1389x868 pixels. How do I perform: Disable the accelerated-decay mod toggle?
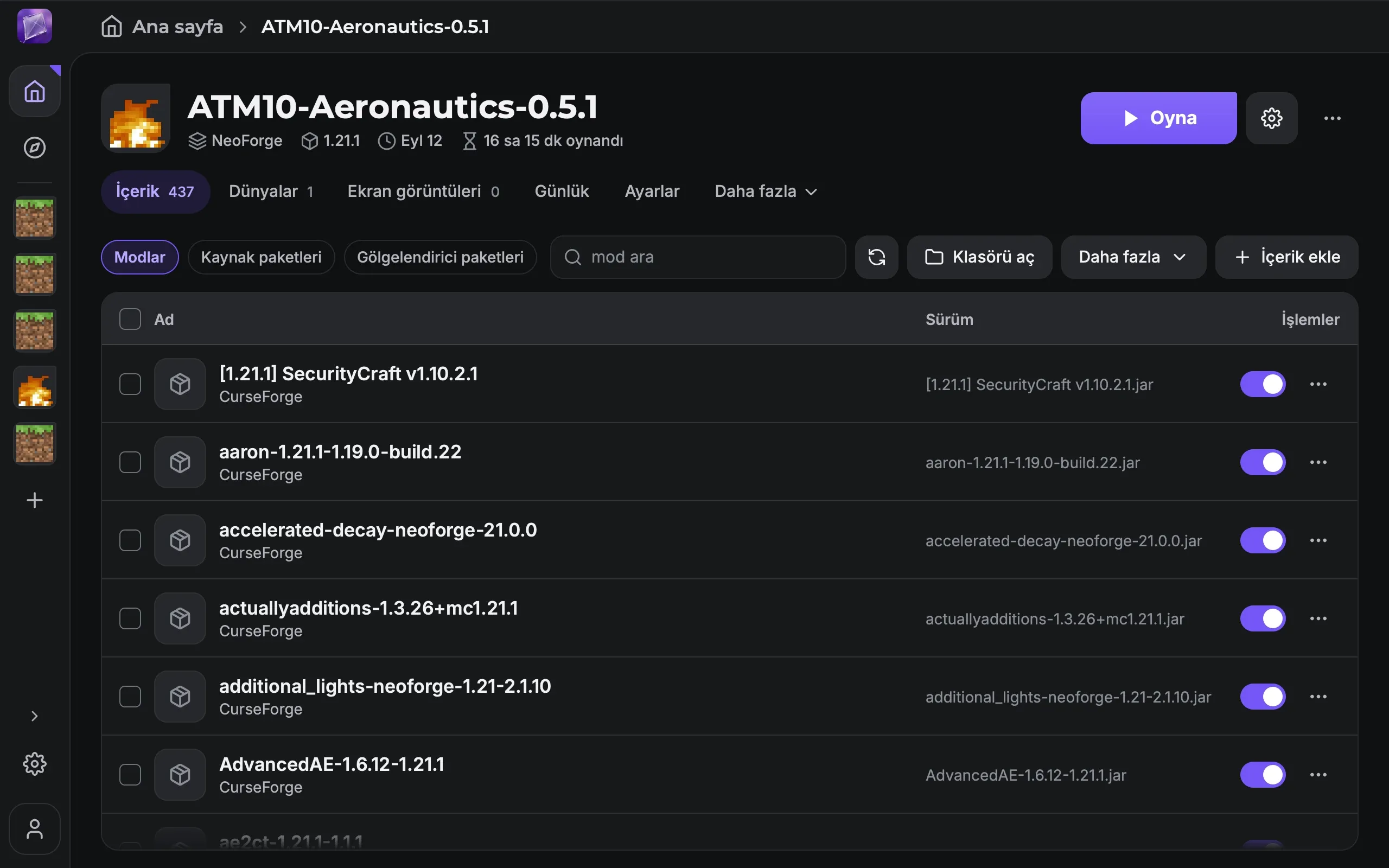pyautogui.click(x=1263, y=540)
